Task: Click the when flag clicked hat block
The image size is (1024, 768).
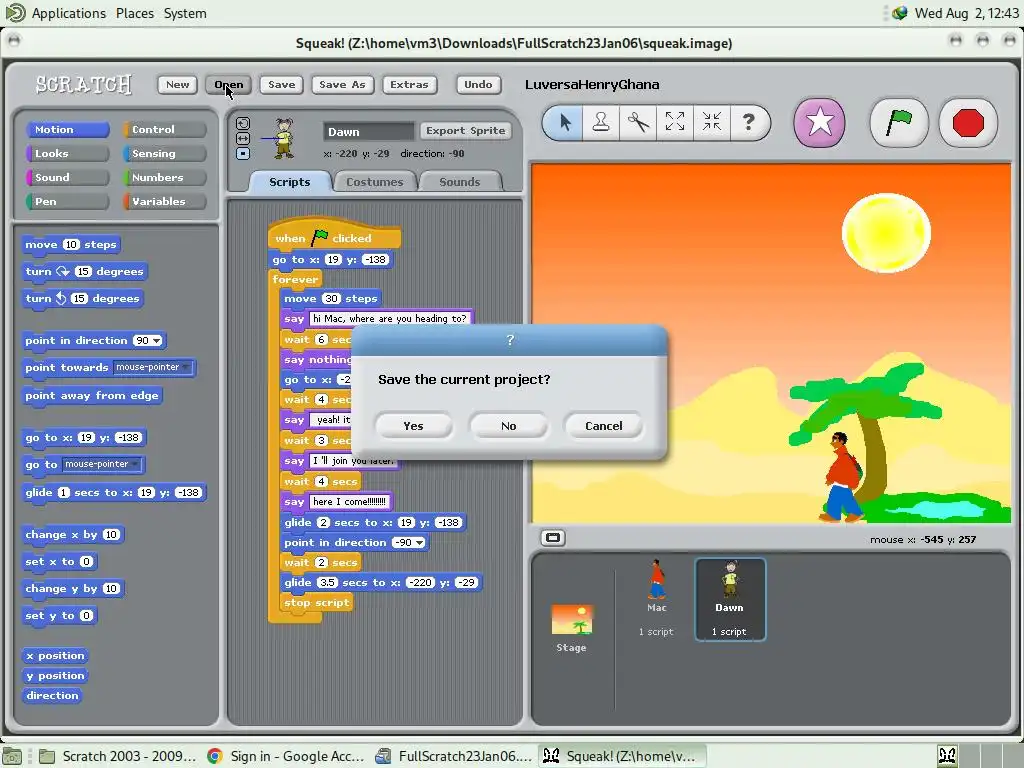Action: (334, 235)
